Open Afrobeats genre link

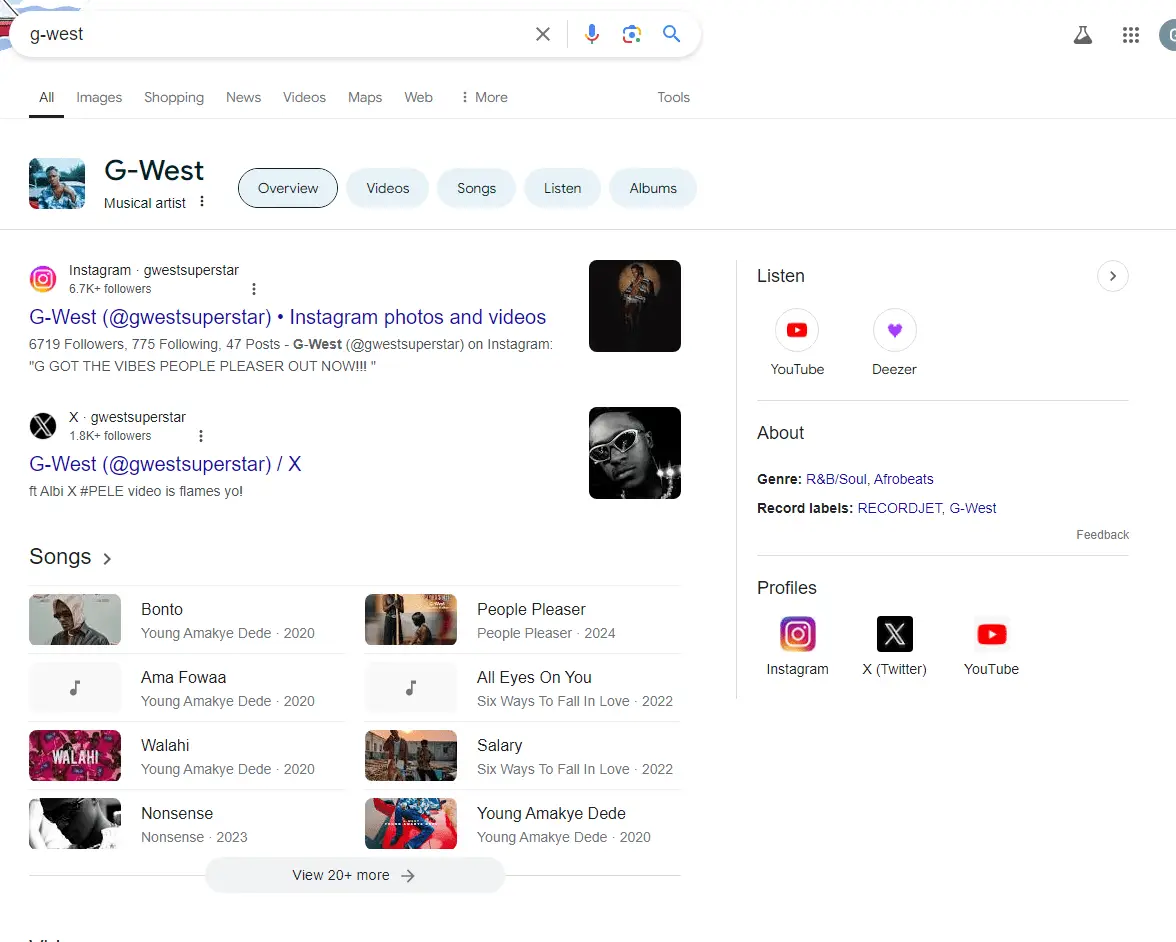[904, 479]
